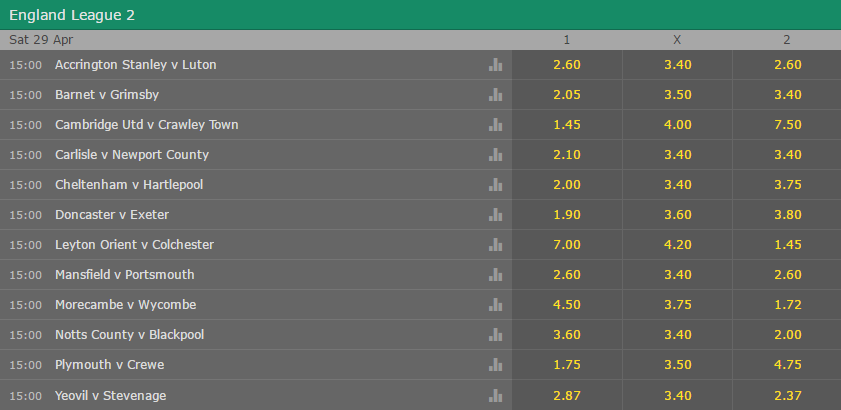Screen dimensions: 841x410
Task: Open the Plymouth v Crewe match
Action: click(x=110, y=365)
